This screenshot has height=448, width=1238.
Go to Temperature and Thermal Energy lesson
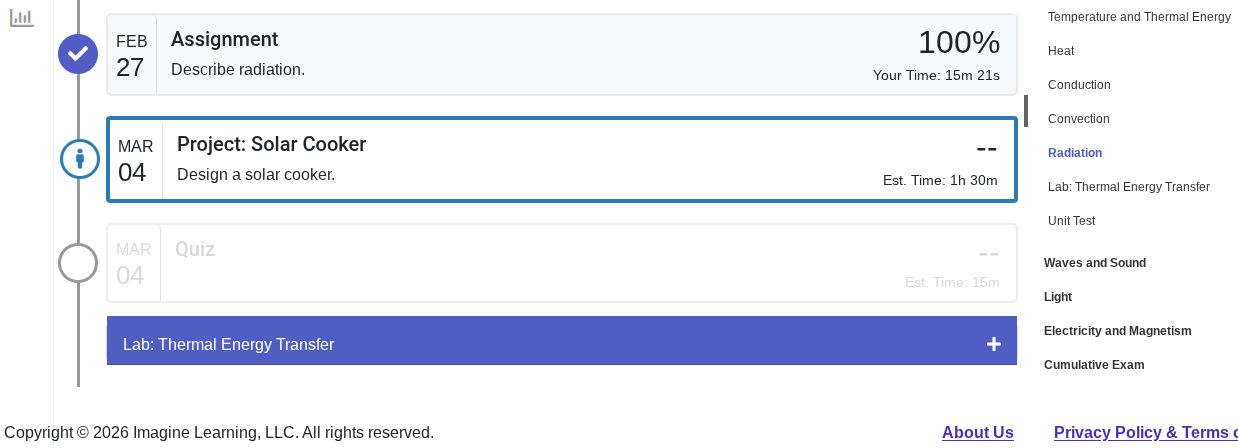point(1139,17)
